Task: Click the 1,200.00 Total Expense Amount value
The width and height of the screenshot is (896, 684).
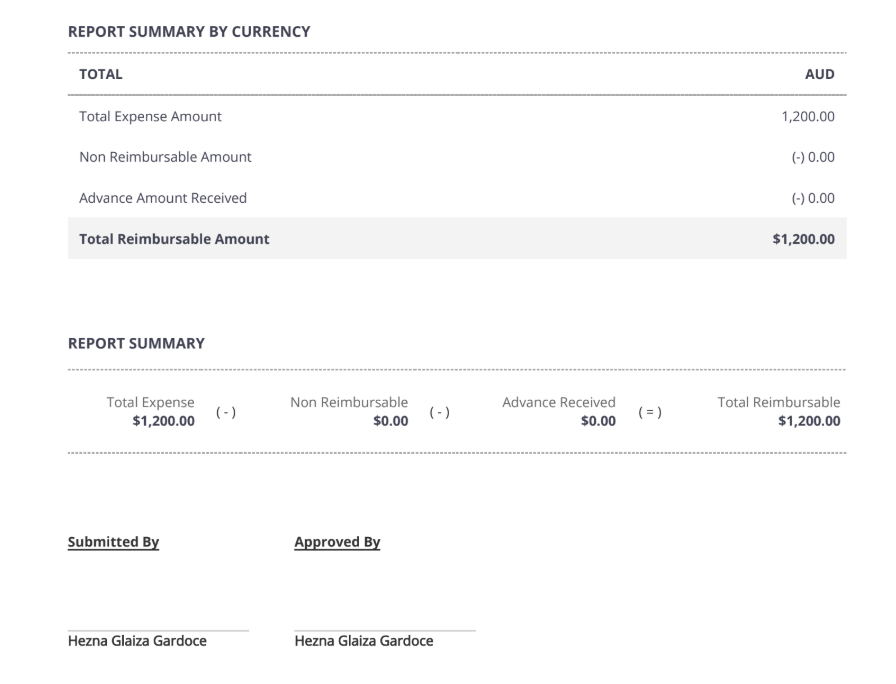Action: point(808,116)
